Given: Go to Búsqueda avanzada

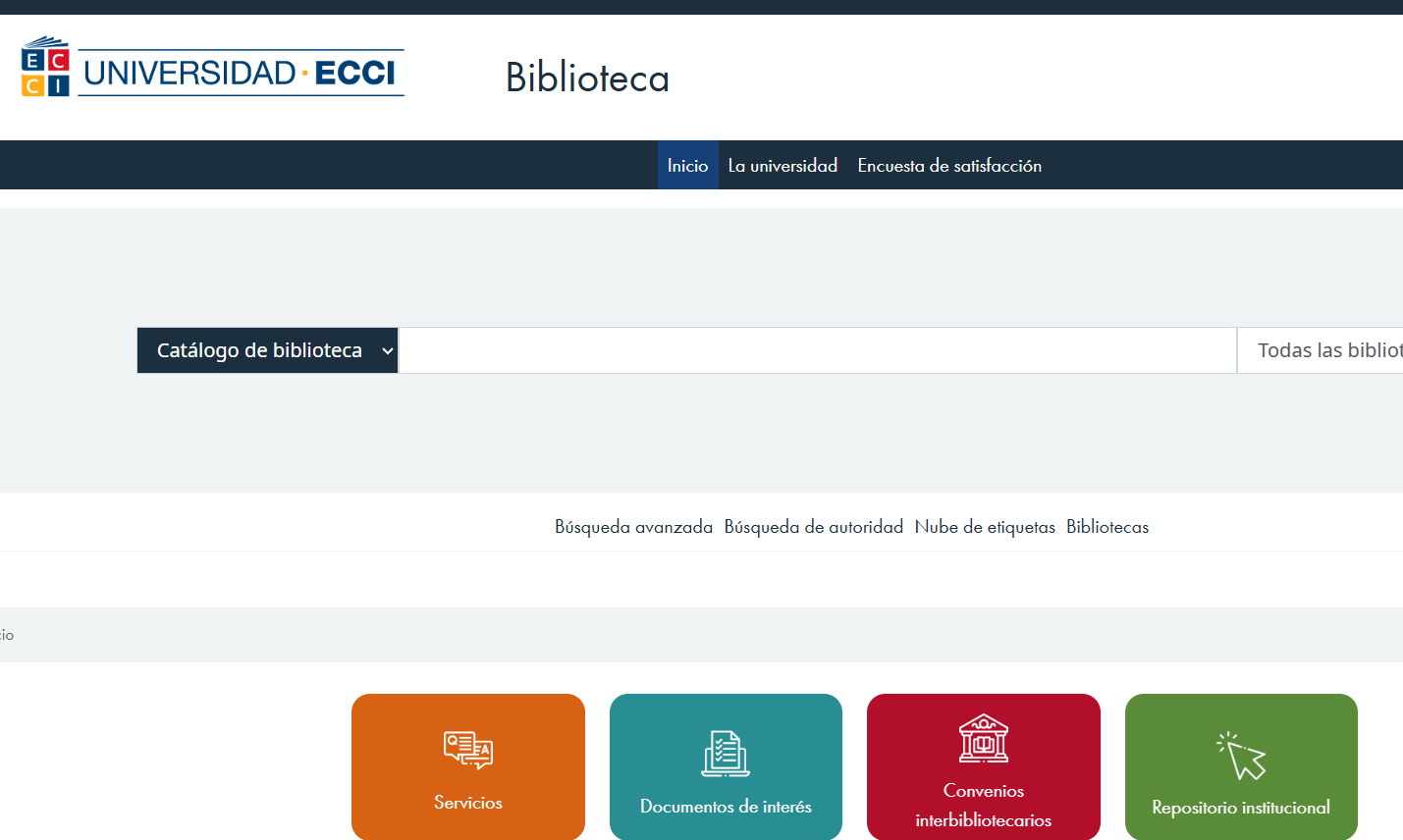Looking at the screenshot, I should click(x=633, y=527).
